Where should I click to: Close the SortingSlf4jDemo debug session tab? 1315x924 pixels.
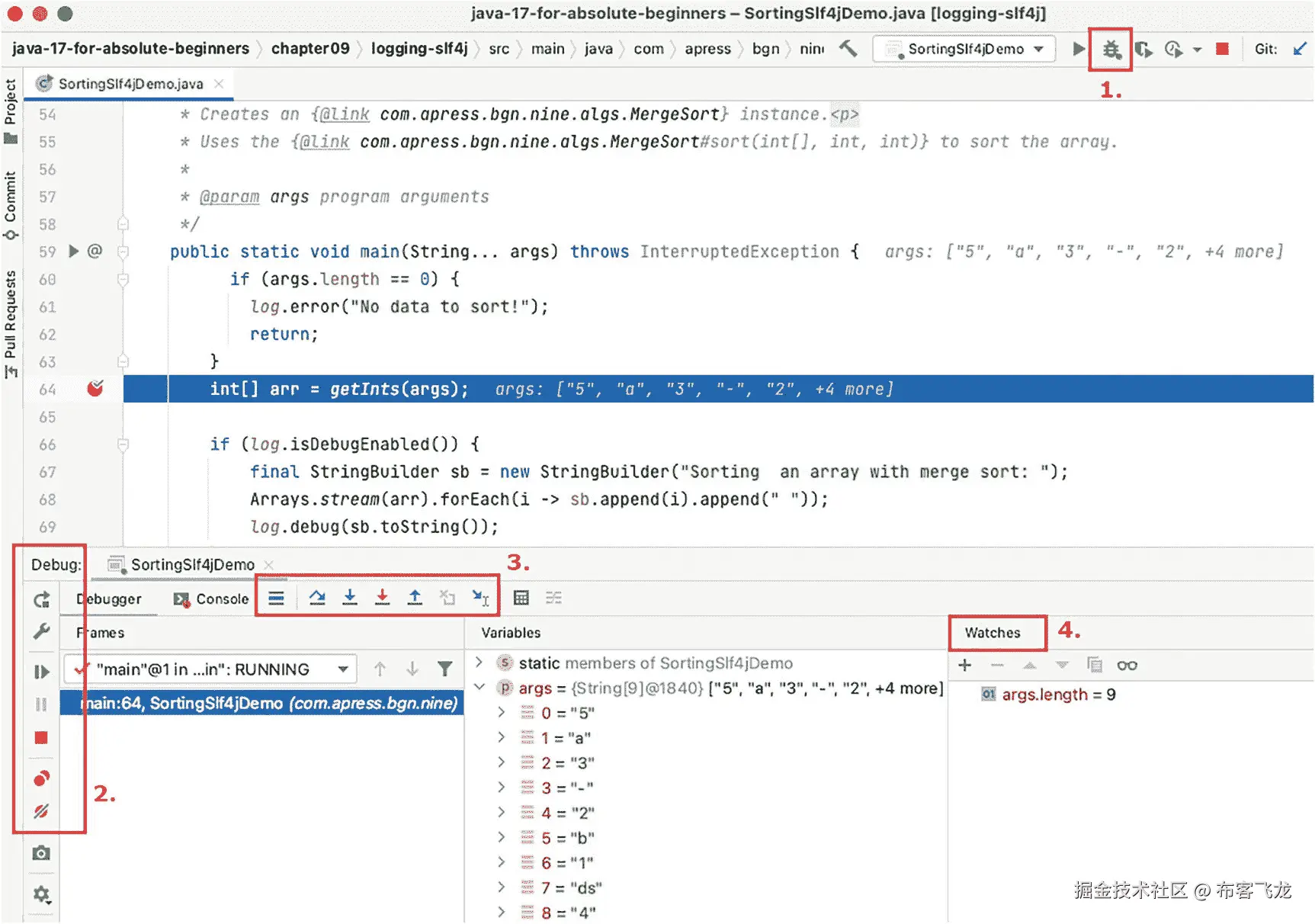tap(268, 565)
